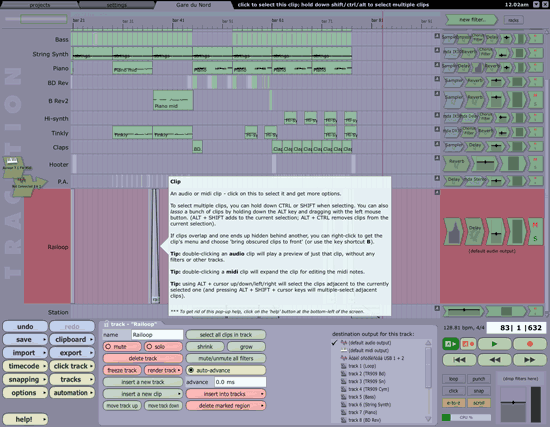Enable the auto-advance option

[226, 370]
